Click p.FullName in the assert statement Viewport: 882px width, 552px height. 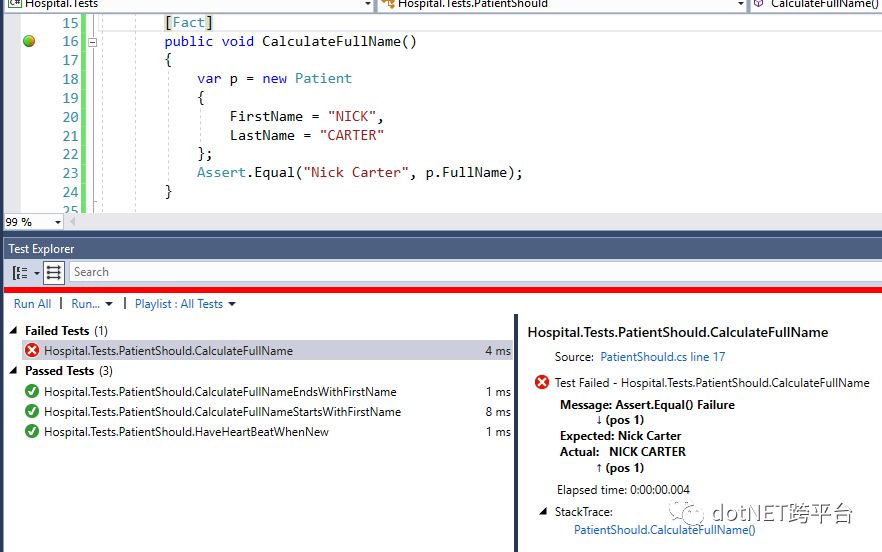pos(467,173)
